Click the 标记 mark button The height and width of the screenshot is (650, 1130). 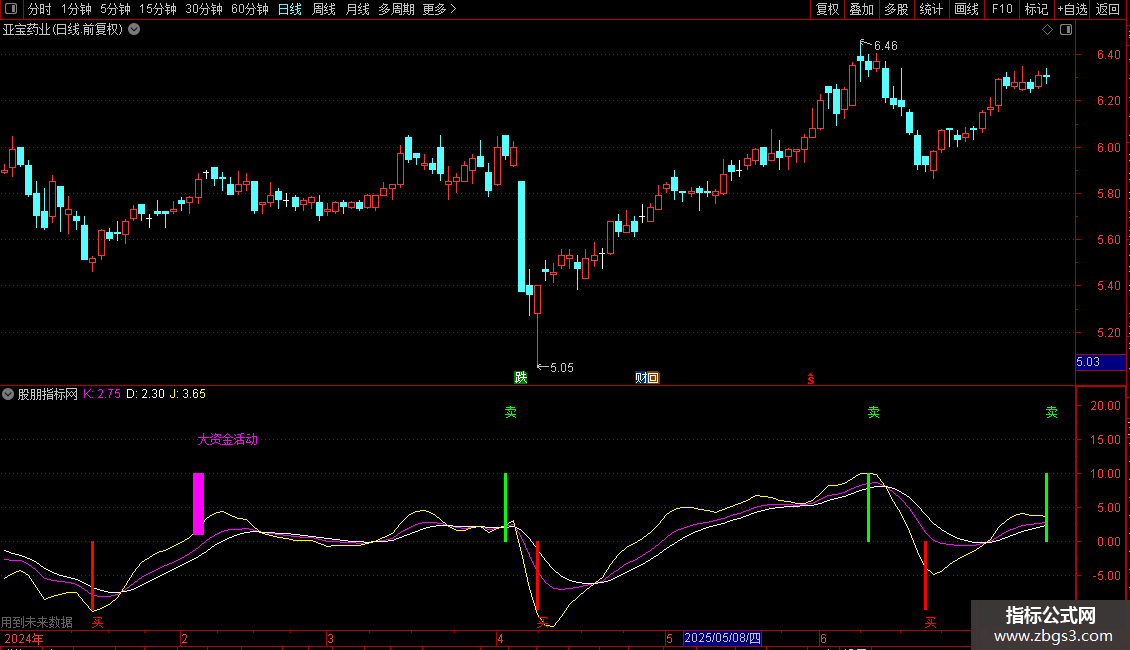click(x=1036, y=9)
